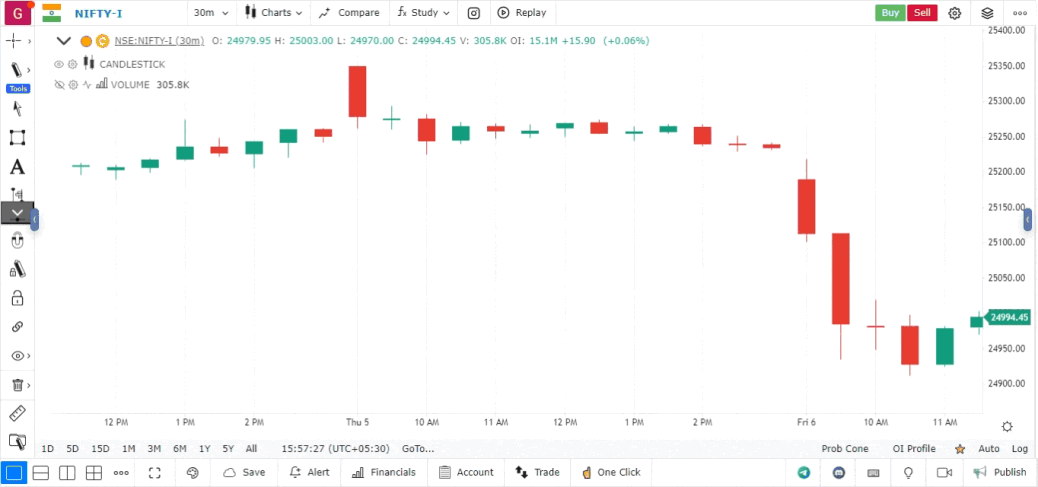Open the 30m interval dropdown
The width and height of the screenshot is (1038, 487).
211,13
